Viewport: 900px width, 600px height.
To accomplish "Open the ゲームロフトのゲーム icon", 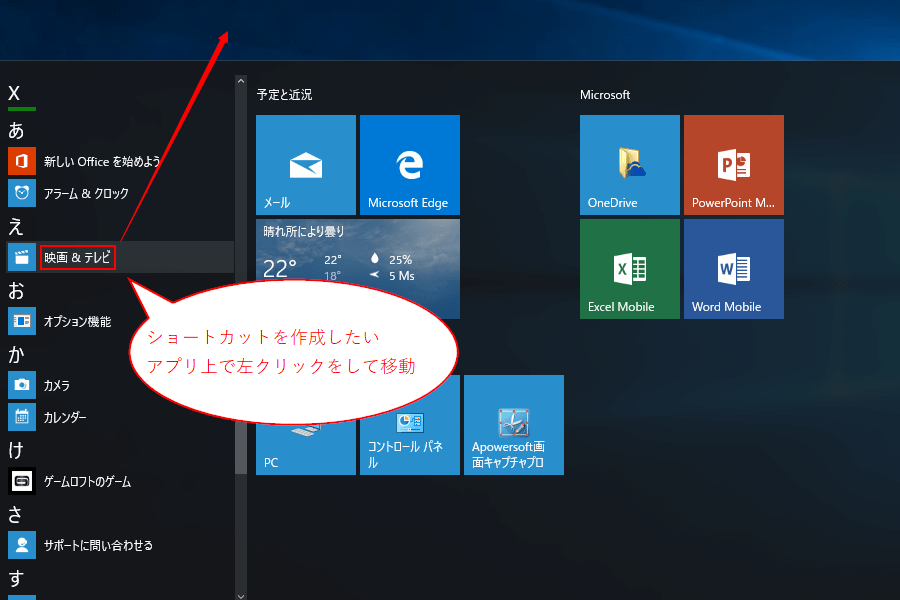I will 22,481.
